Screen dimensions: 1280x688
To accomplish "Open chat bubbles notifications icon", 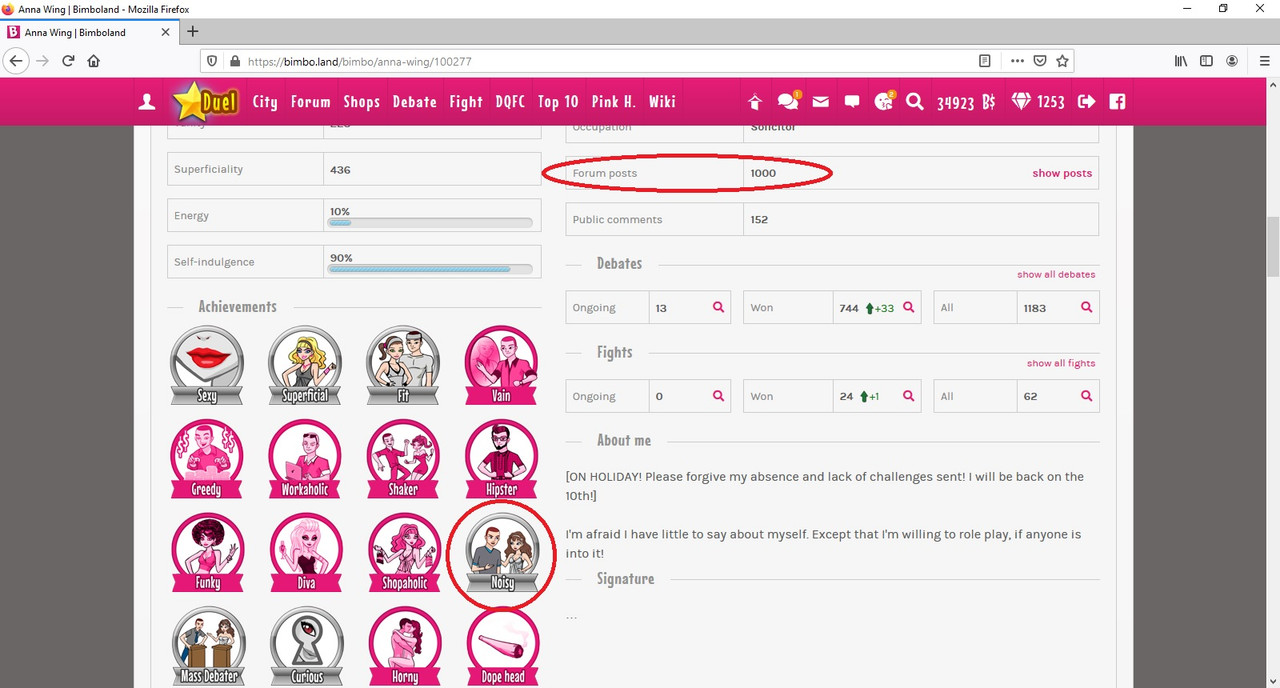I will [788, 101].
